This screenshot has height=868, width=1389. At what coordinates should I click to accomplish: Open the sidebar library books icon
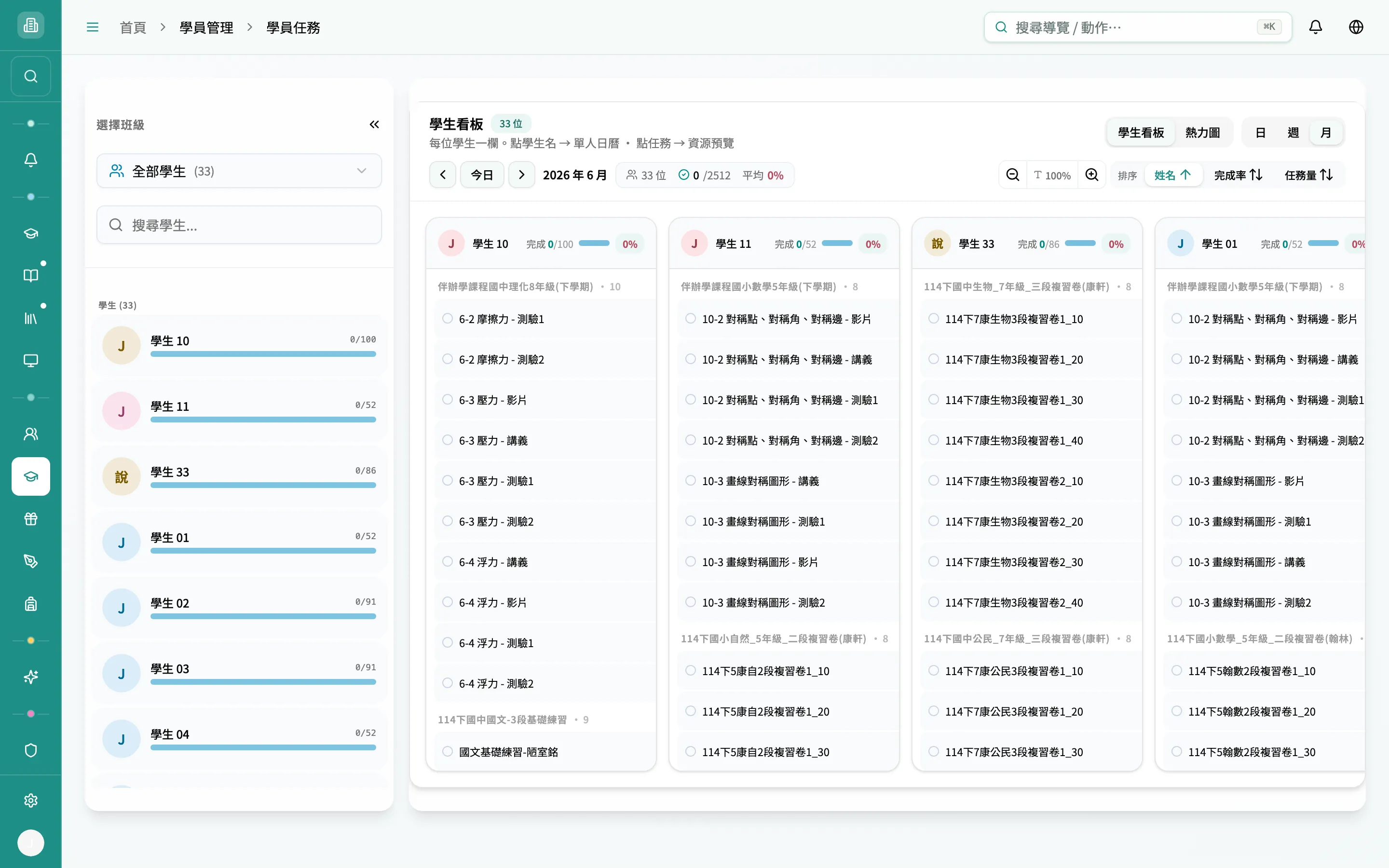coord(30,318)
